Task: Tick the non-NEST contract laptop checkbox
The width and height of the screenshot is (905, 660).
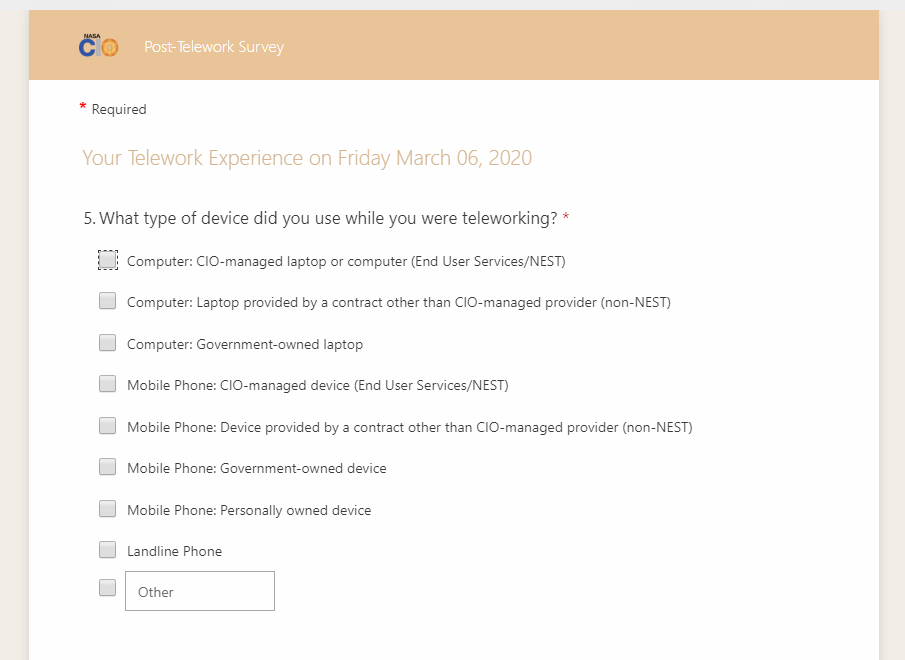Action: pos(108,301)
